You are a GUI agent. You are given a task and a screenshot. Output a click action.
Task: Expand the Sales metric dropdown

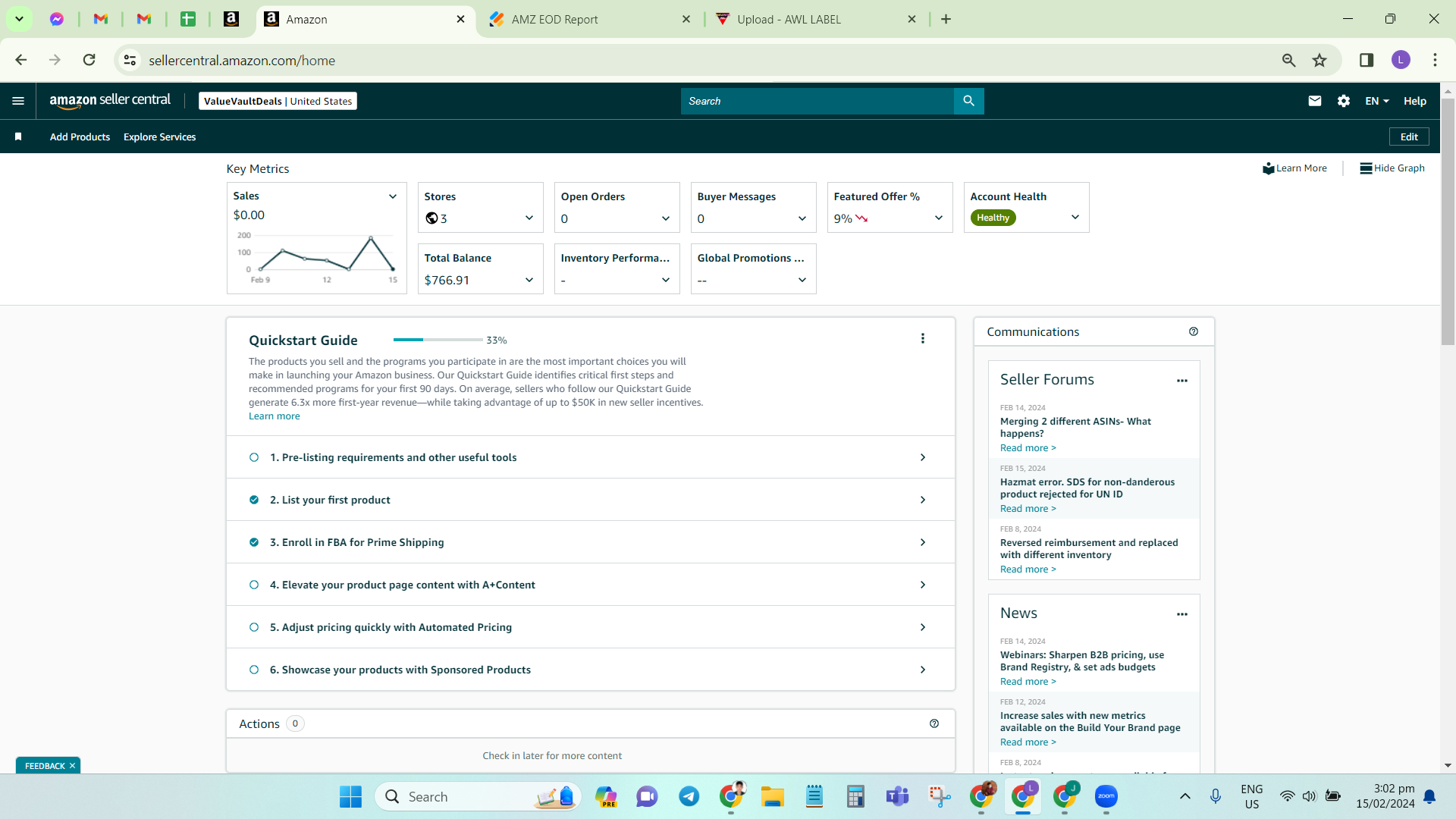click(x=393, y=196)
